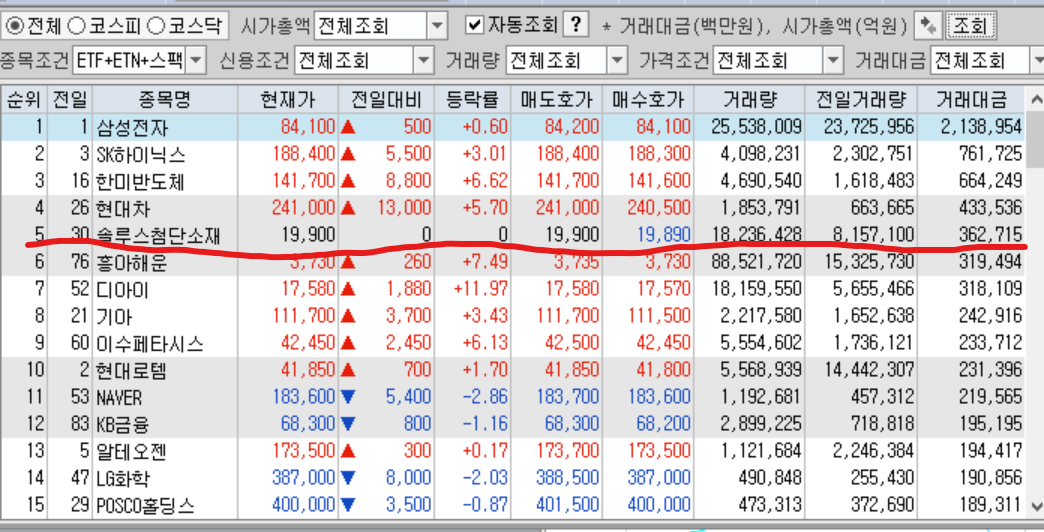The width and height of the screenshot is (1044, 532).
Task: Click the vertical scrollbar thumb
Action: (1036, 140)
